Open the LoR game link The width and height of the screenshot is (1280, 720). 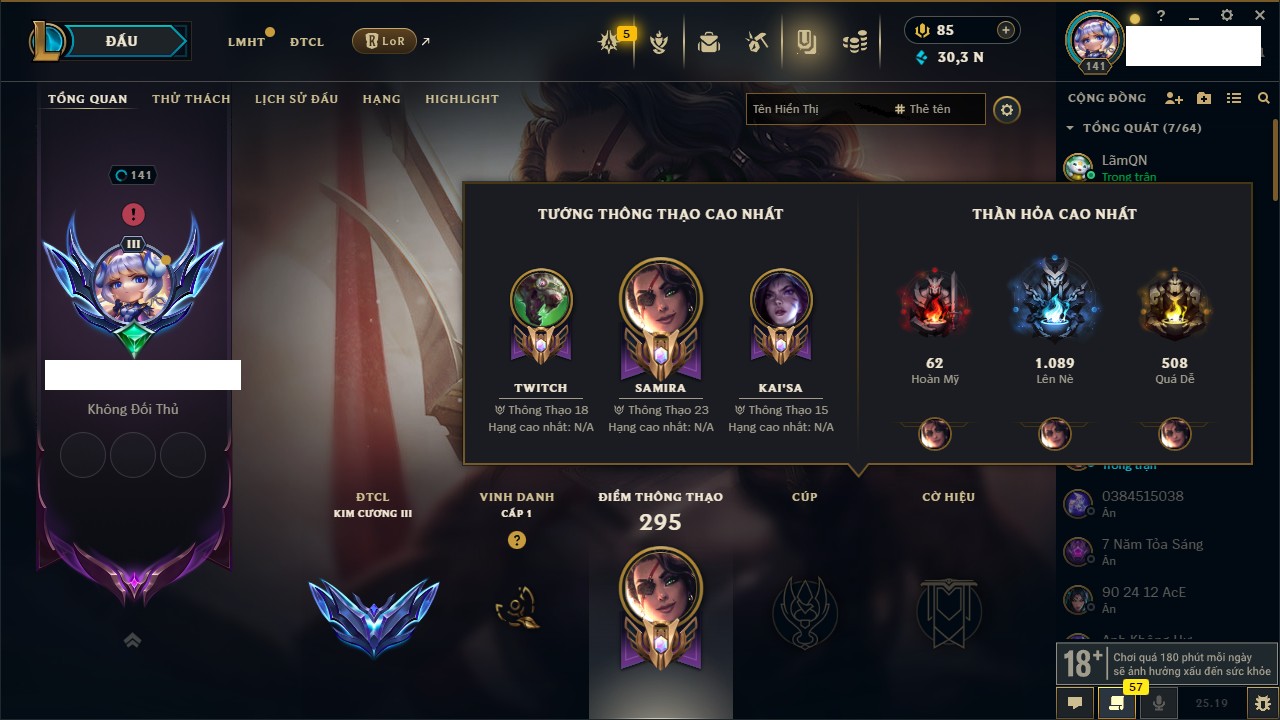[384, 41]
